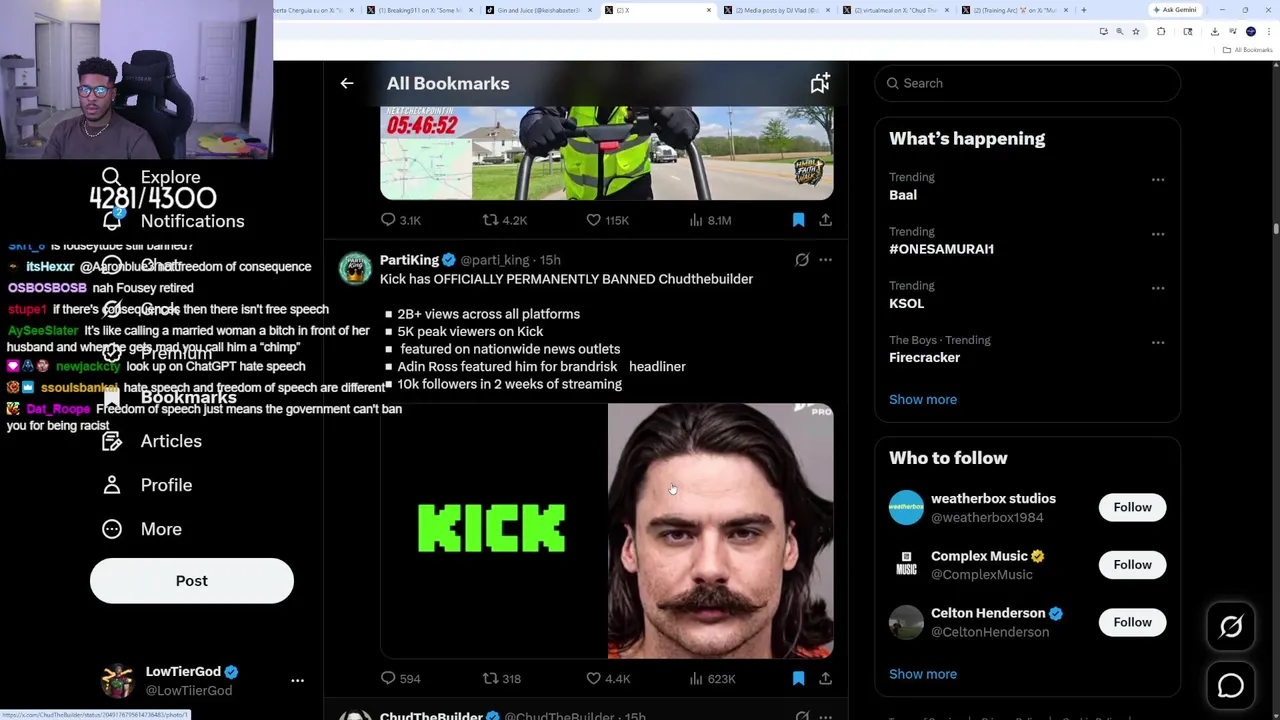Like the video post with 115K likes
This screenshot has height=720, width=1280.
[608, 220]
